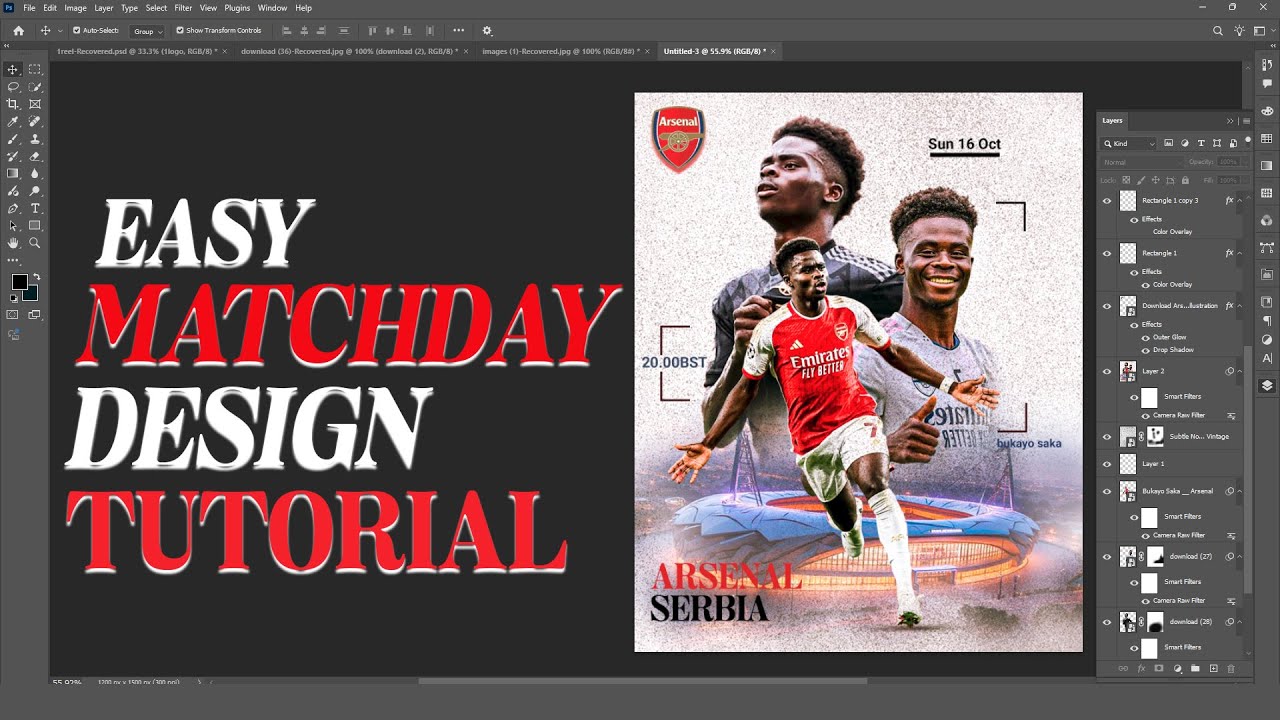
Task: Click the Align Top Edges icon
Action: point(372,31)
